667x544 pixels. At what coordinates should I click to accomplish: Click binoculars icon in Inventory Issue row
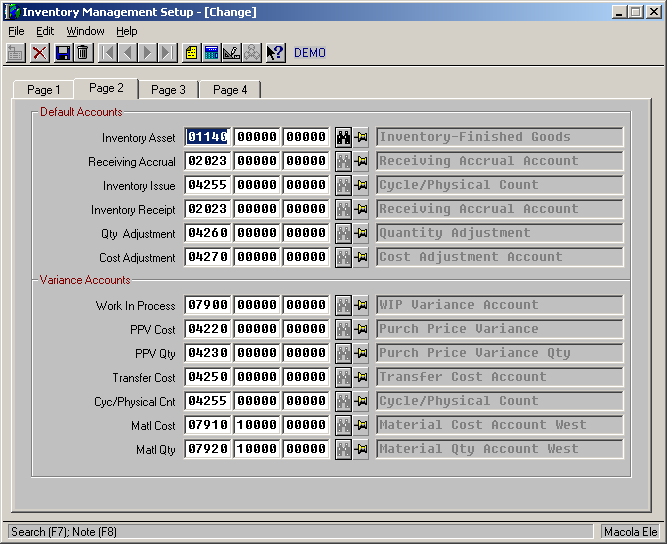click(x=343, y=185)
